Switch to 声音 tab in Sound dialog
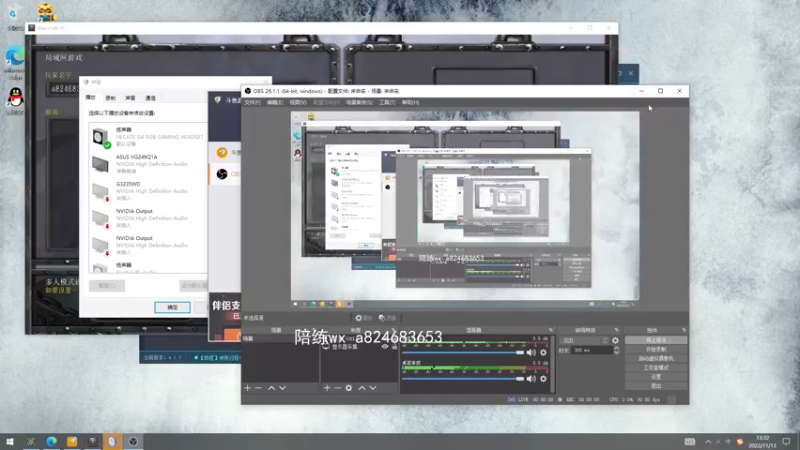 pyautogui.click(x=130, y=98)
